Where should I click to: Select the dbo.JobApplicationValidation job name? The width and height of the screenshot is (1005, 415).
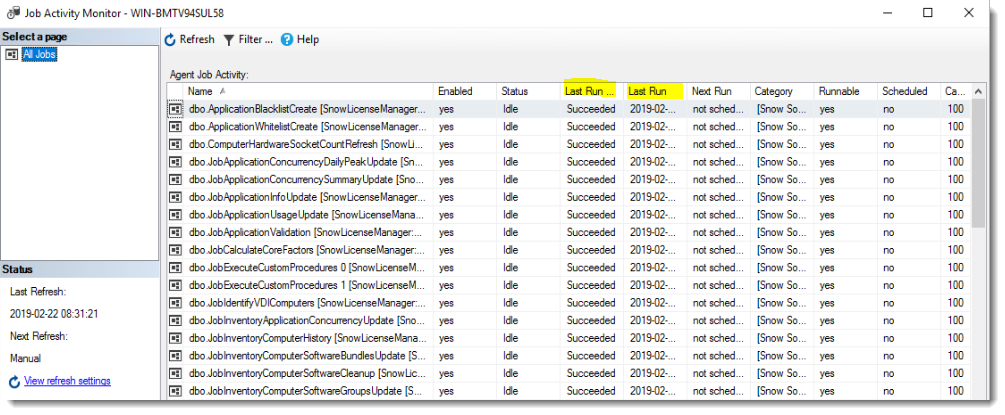click(307, 232)
